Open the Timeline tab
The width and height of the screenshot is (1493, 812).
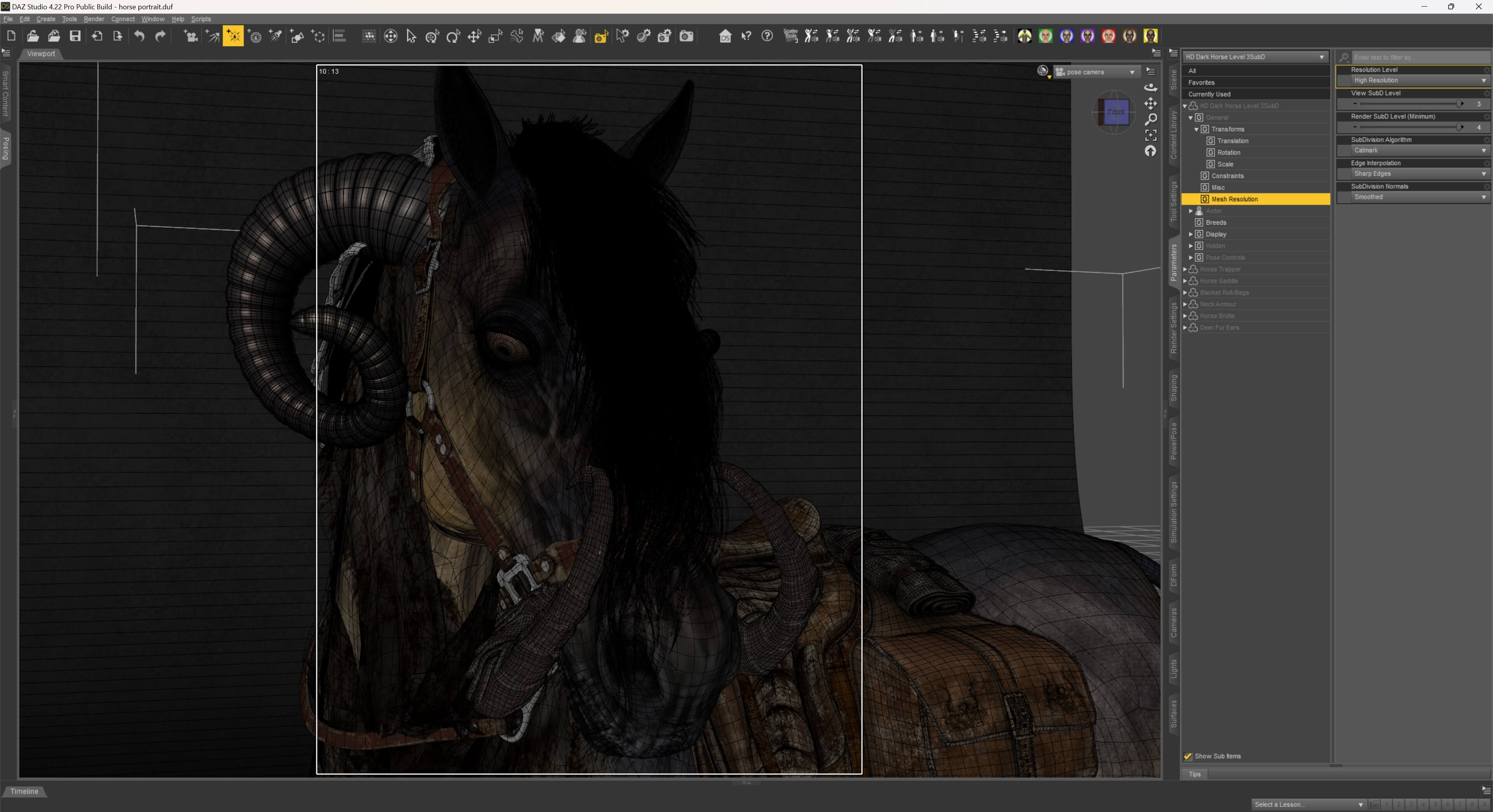pos(24,792)
